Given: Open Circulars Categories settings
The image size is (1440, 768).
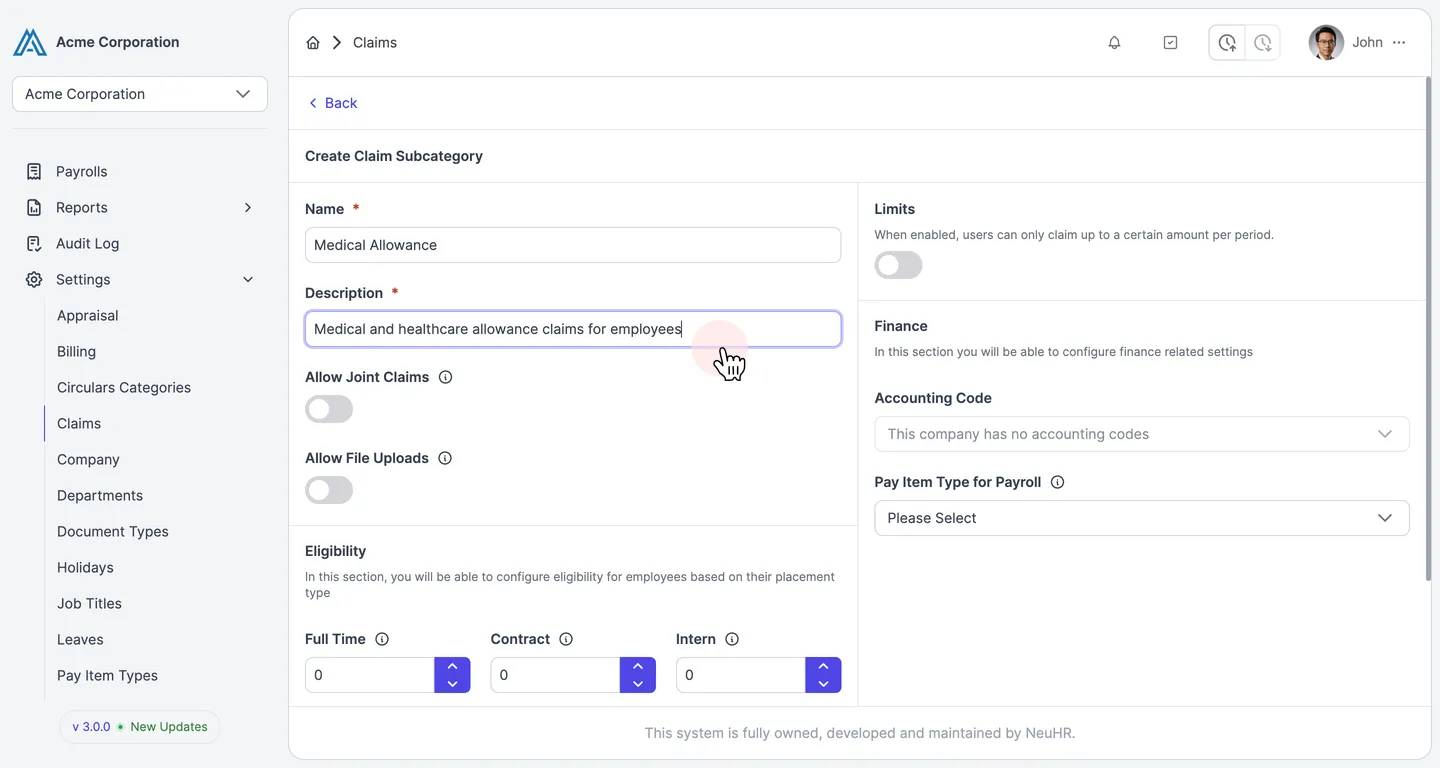Looking at the screenshot, I should pos(124,387).
